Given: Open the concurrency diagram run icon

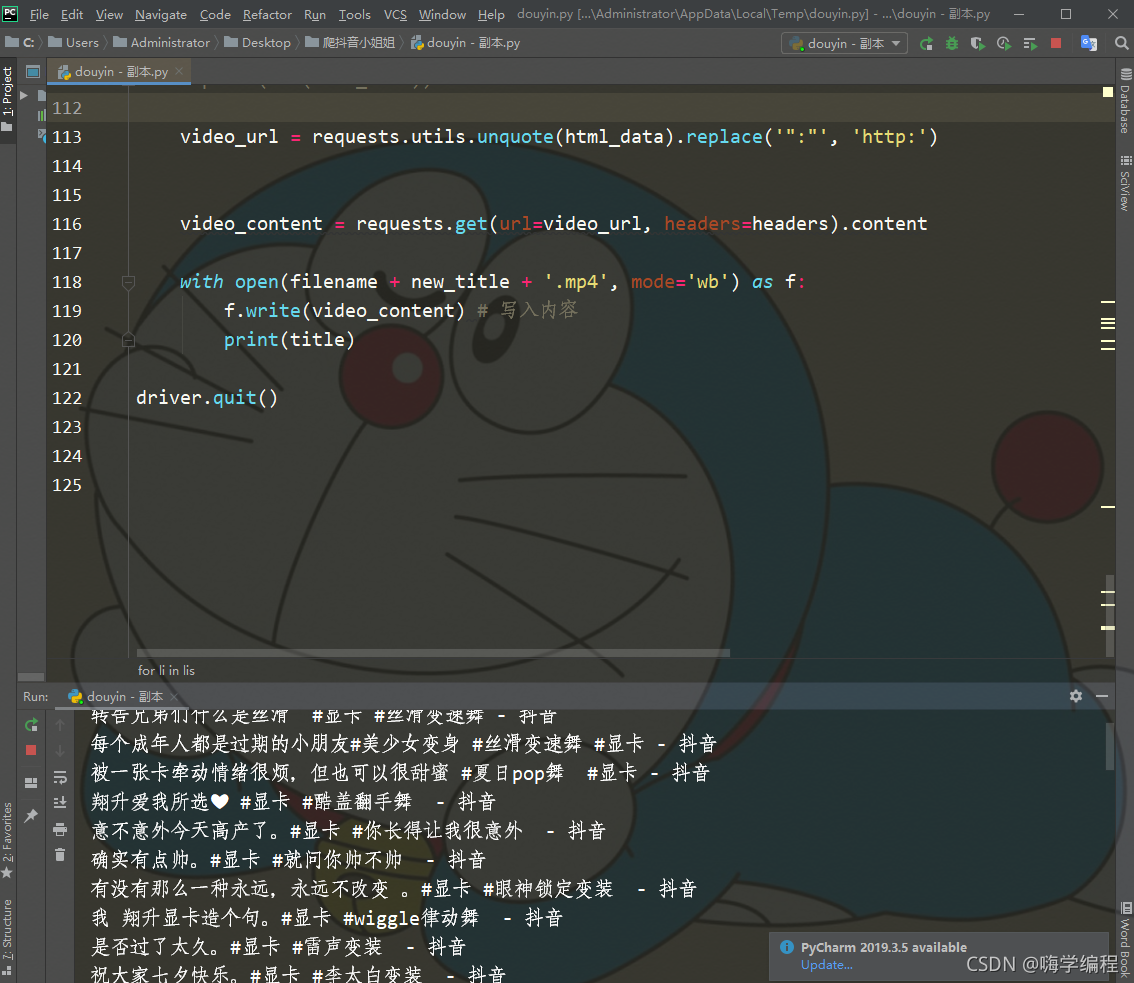Looking at the screenshot, I should (x=1030, y=43).
